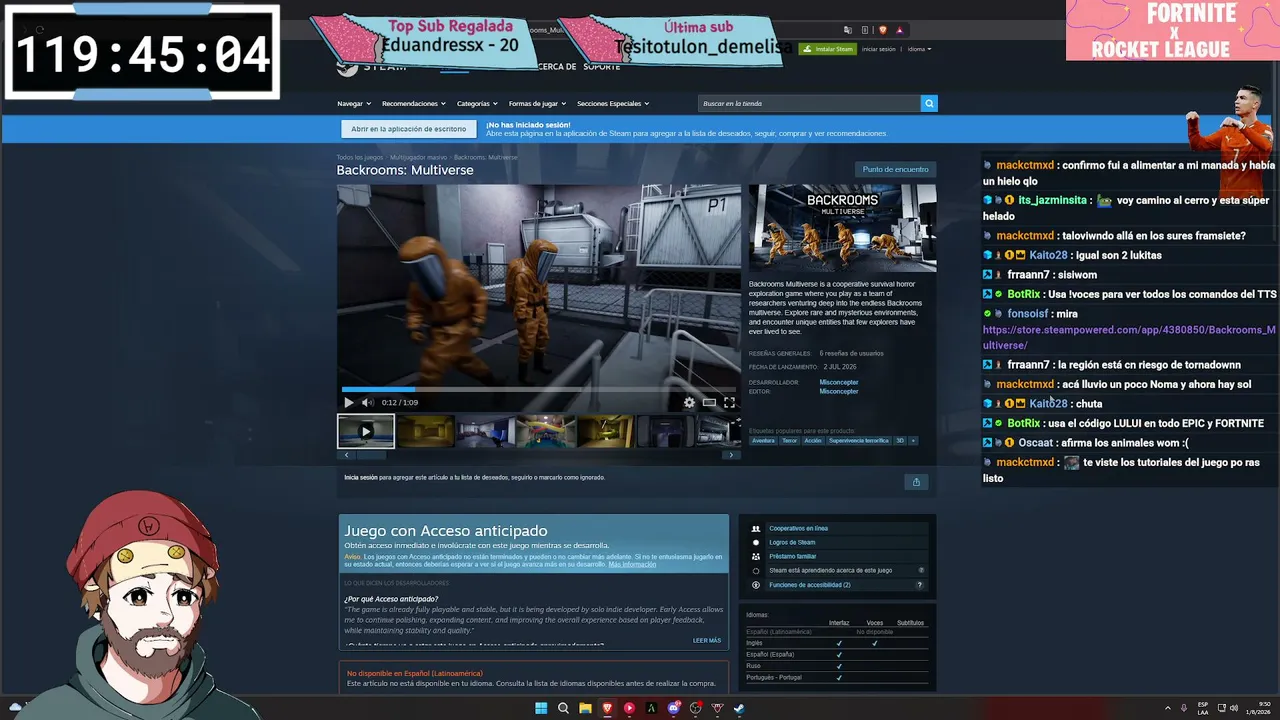This screenshot has width=1280, height=720.
Task: Expand the Formas de jugar menu
Action: pos(537,103)
